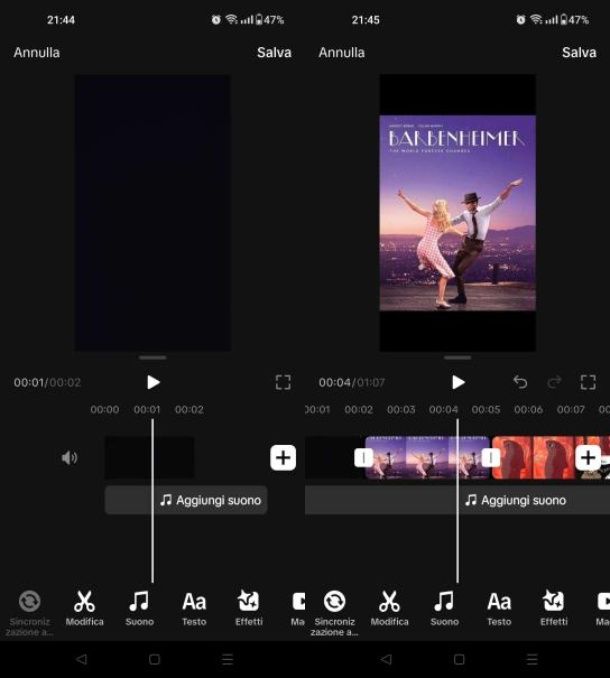Open the Suono music tool in the right editor
Screen dimensions: 610x678
(x=444, y=608)
